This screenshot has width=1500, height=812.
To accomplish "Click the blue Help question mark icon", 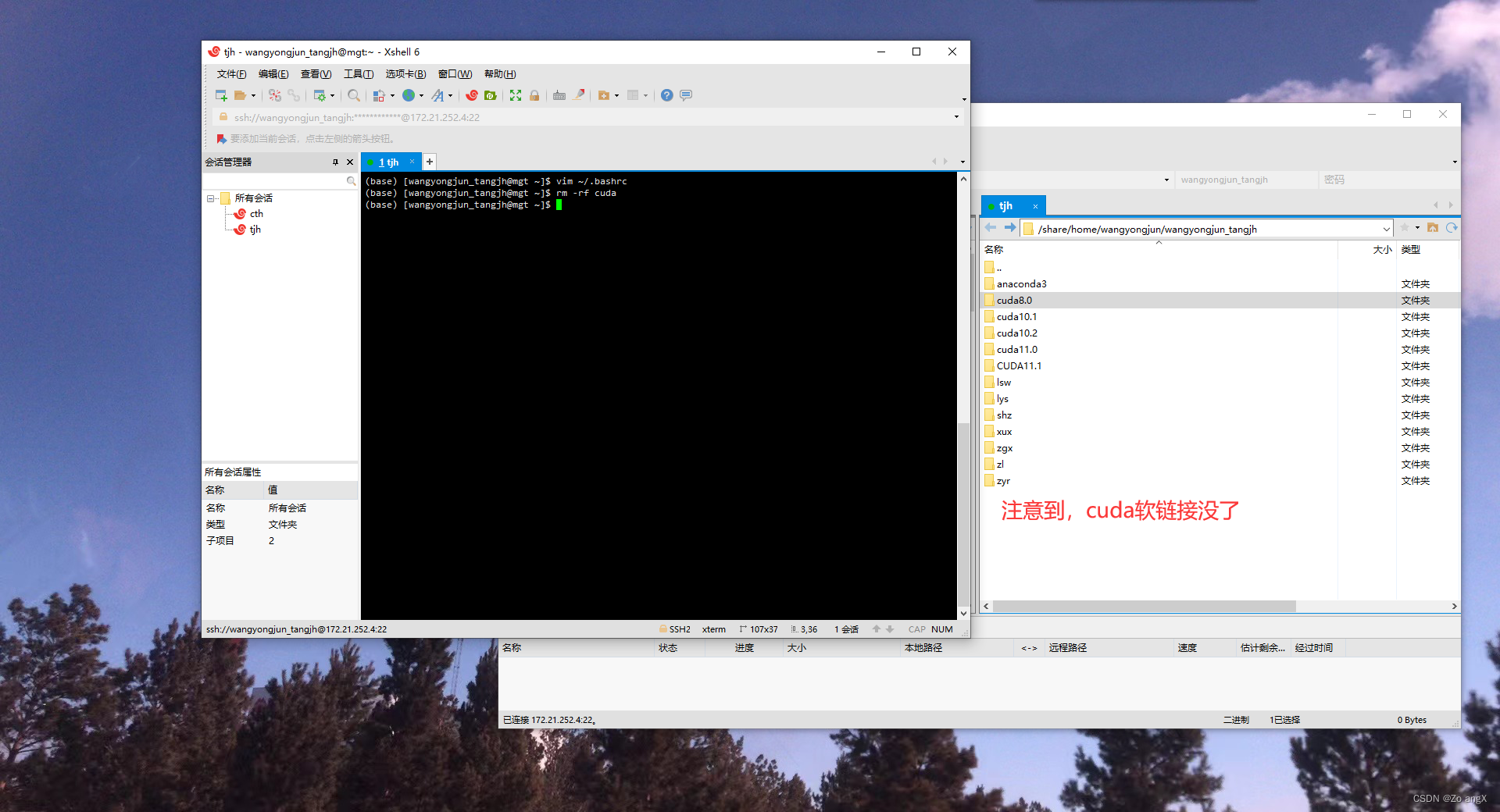I will 666,95.
